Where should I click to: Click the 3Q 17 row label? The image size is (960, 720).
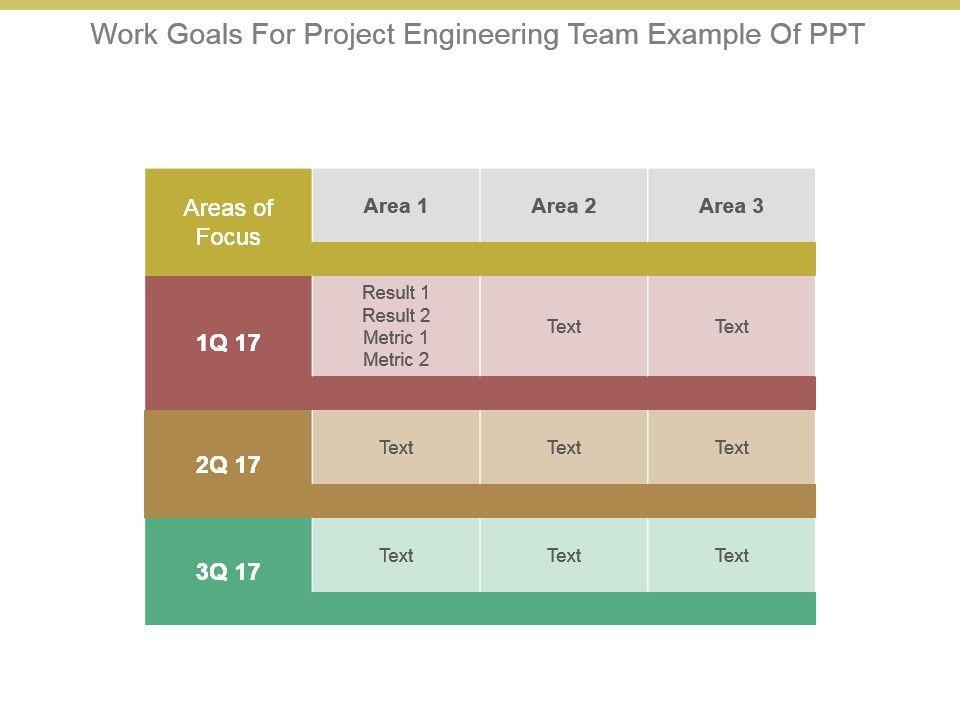pos(228,572)
